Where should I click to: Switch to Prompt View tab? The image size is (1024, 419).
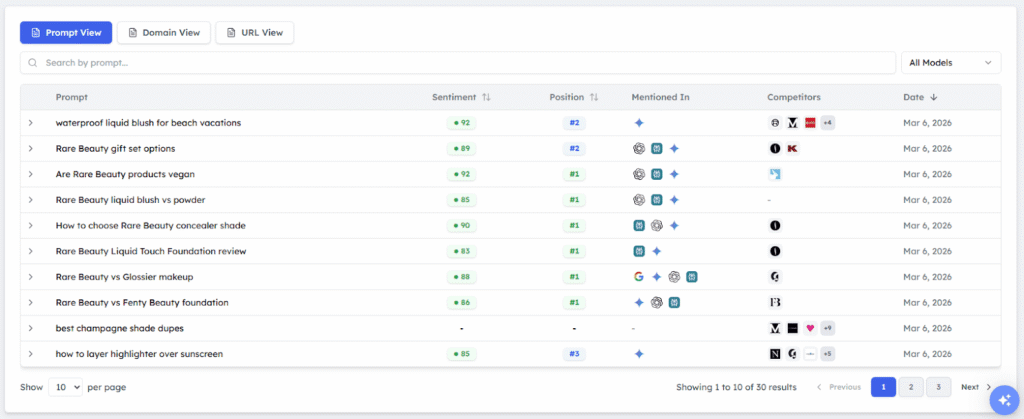point(66,33)
